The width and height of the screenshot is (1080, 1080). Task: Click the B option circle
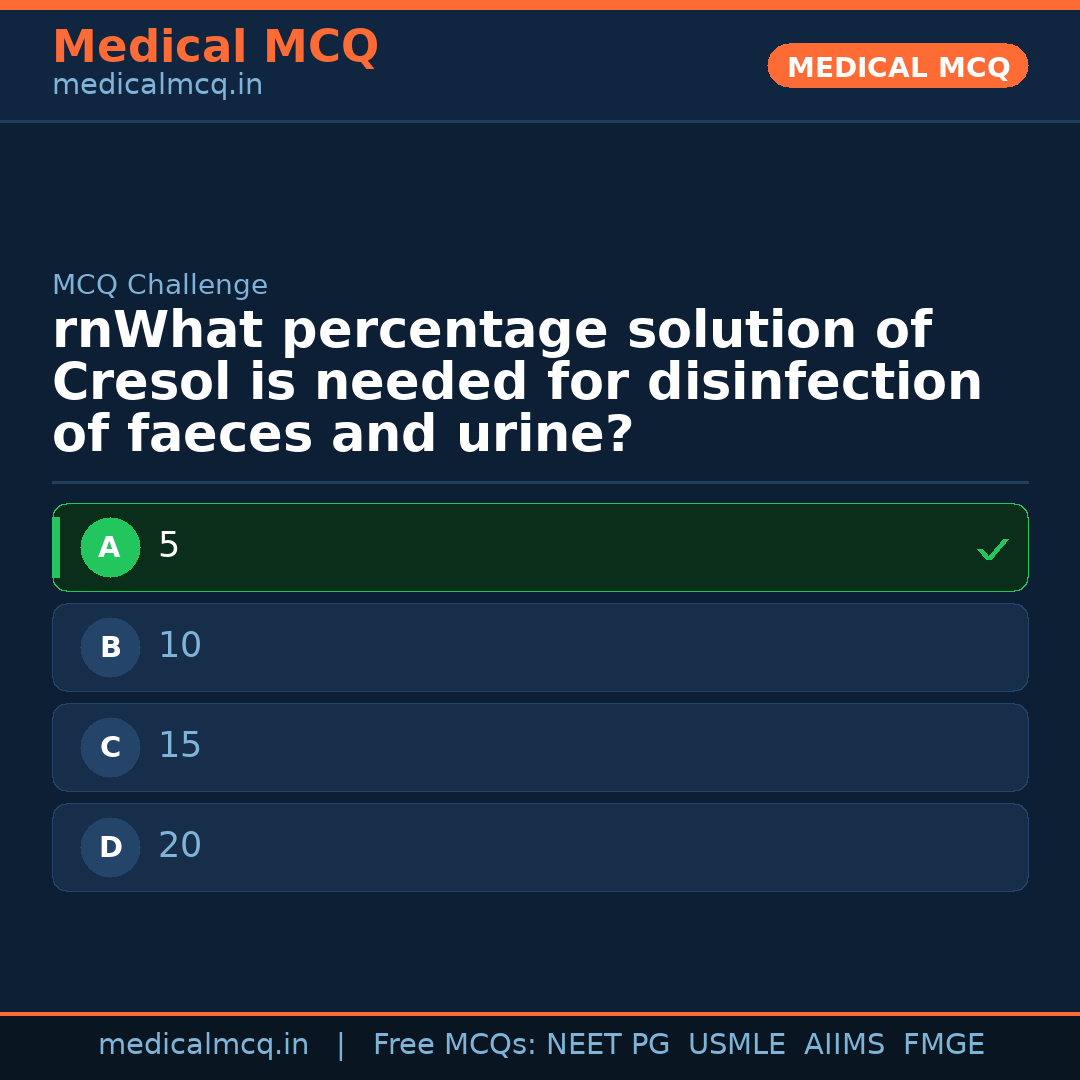coord(110,647)
